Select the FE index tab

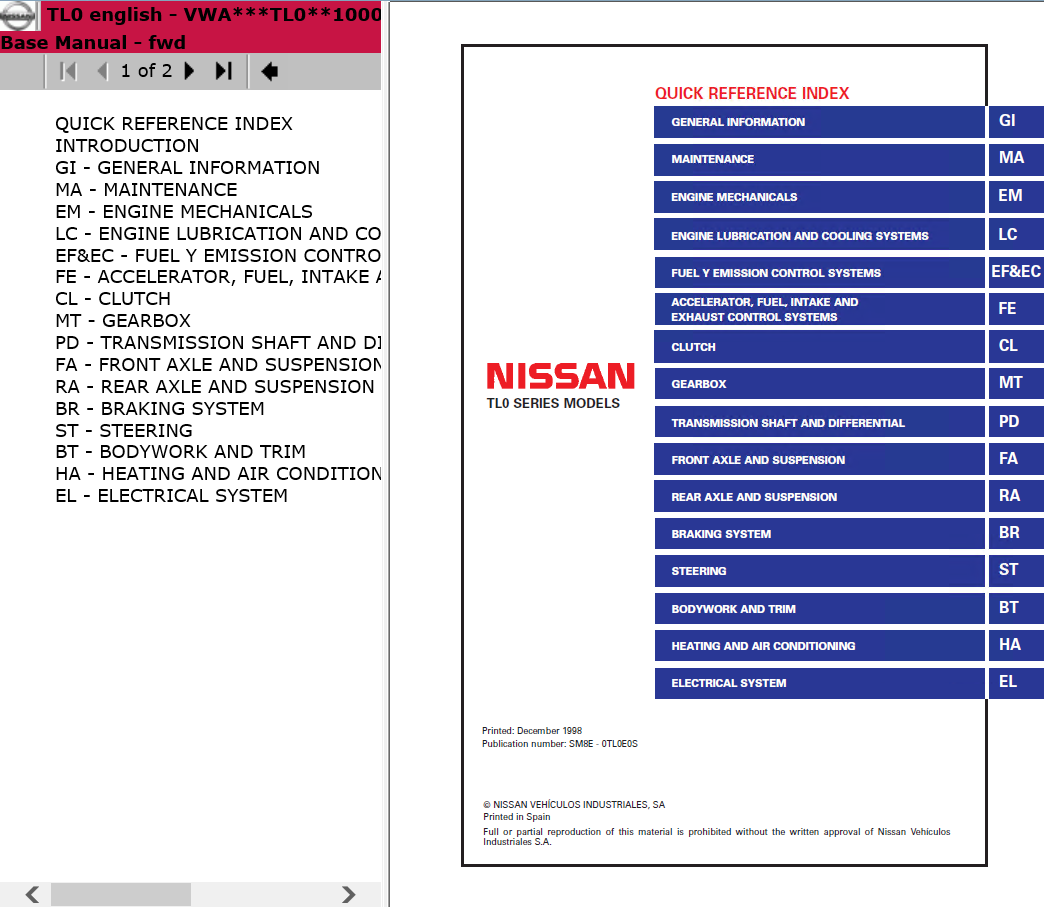point(1016,309)
